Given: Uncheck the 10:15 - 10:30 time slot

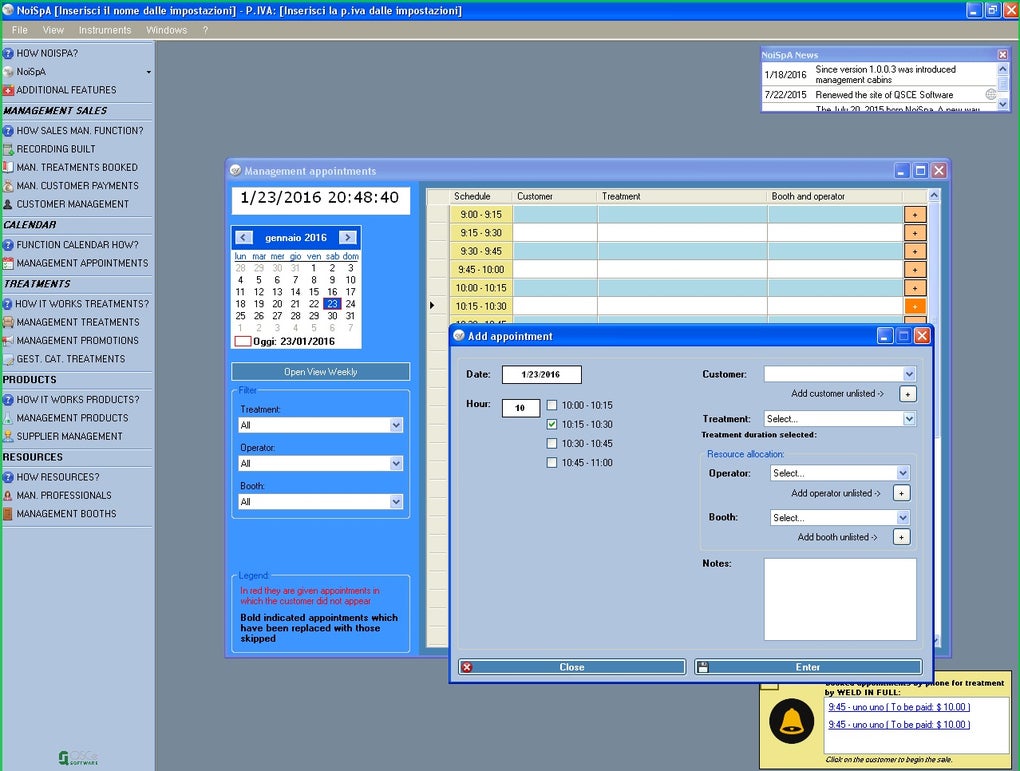Looking at the screenshot, I should click(552, 425).
